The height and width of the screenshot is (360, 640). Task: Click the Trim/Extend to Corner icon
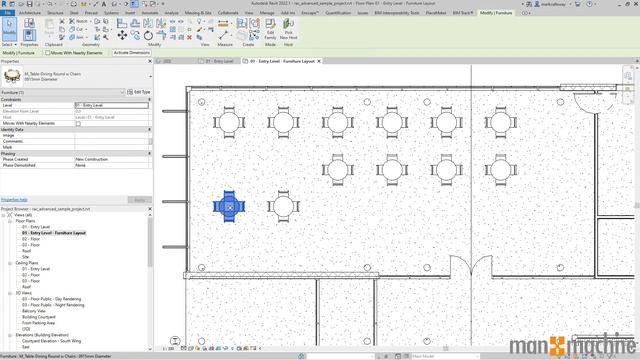point(161,36)
